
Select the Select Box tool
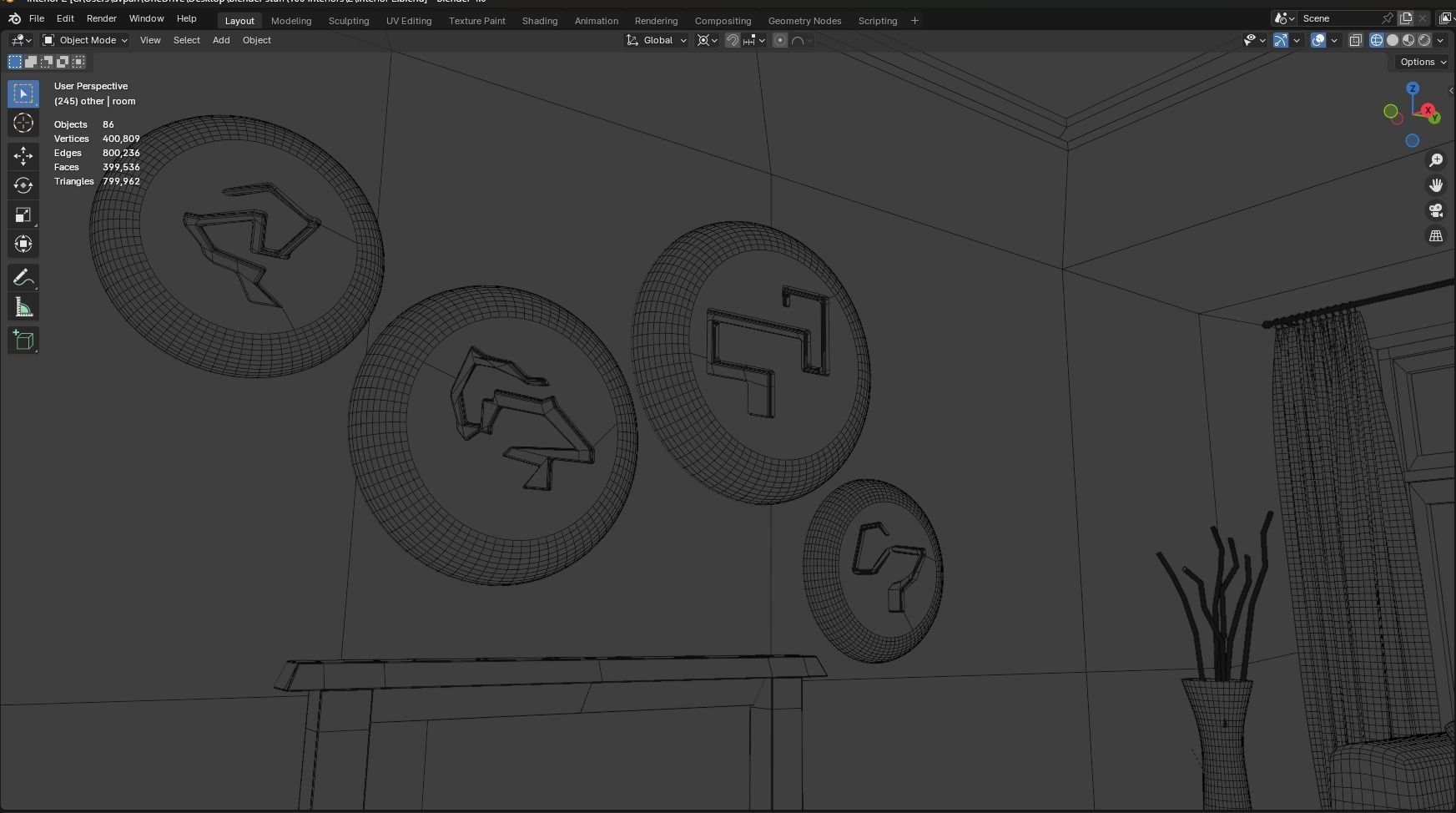(23, 93)
